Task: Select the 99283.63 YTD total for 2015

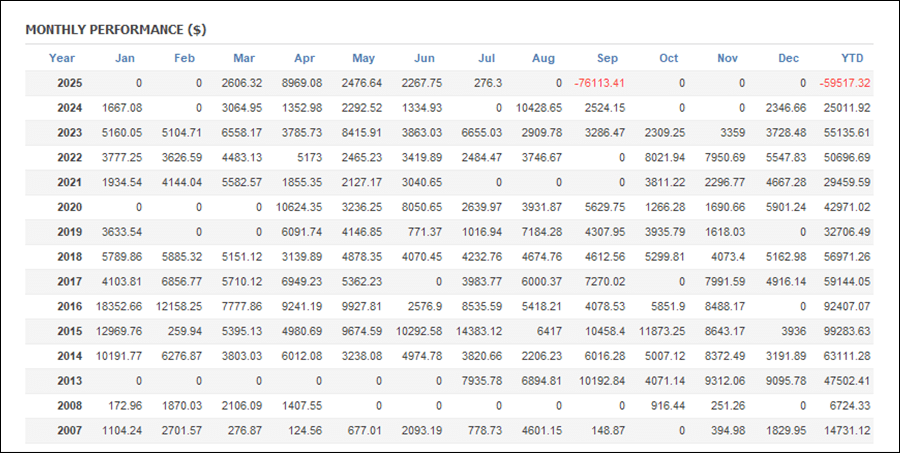Action: tap(844, 331)
